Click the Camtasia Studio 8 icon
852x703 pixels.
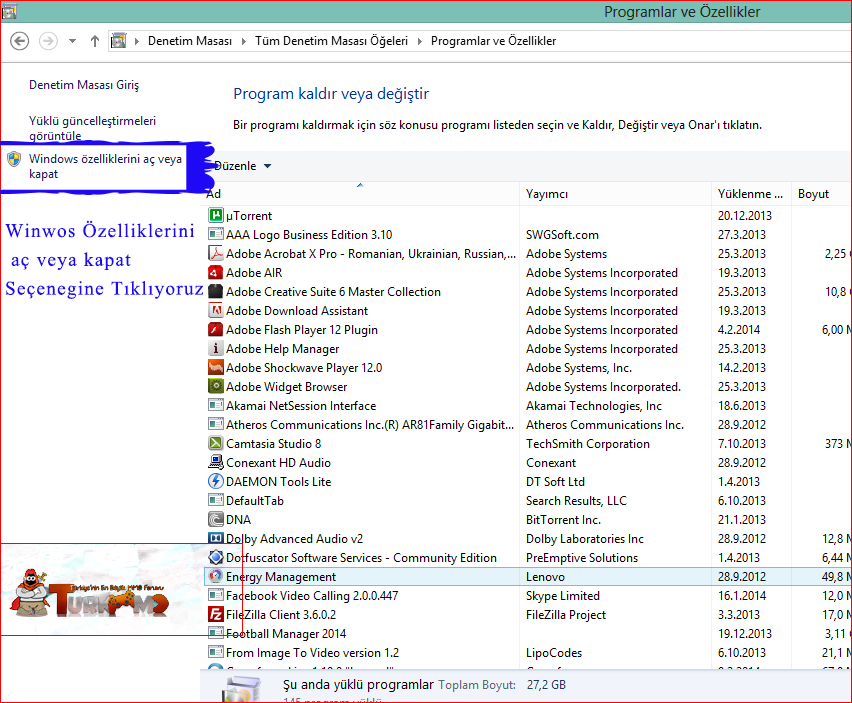coord(216,443)
